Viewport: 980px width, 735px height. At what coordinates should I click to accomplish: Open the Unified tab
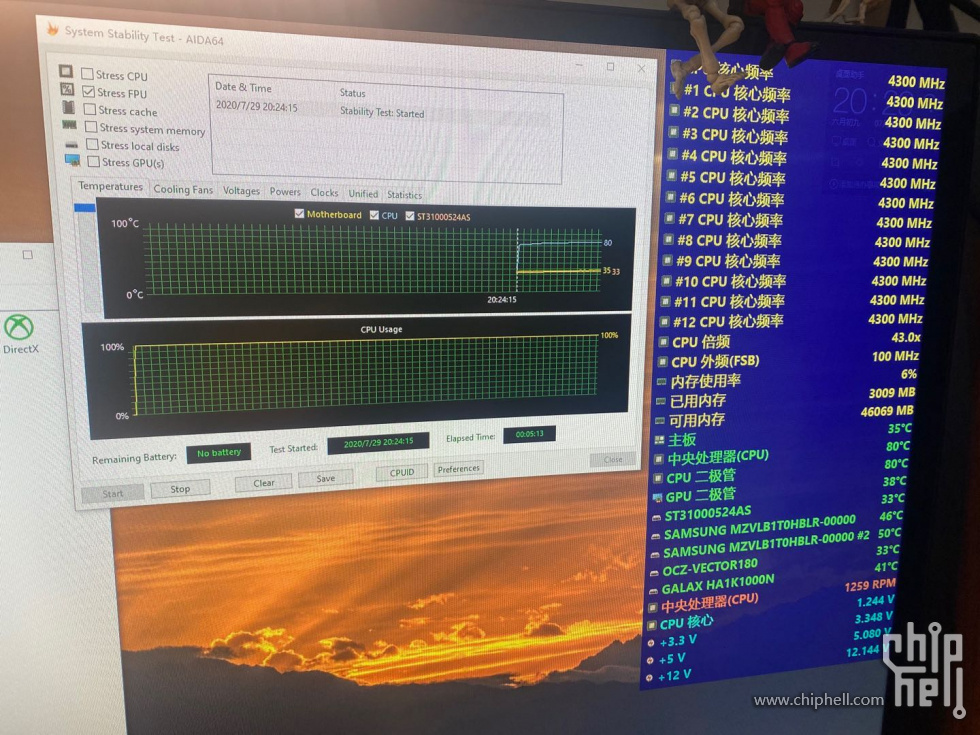363,194
